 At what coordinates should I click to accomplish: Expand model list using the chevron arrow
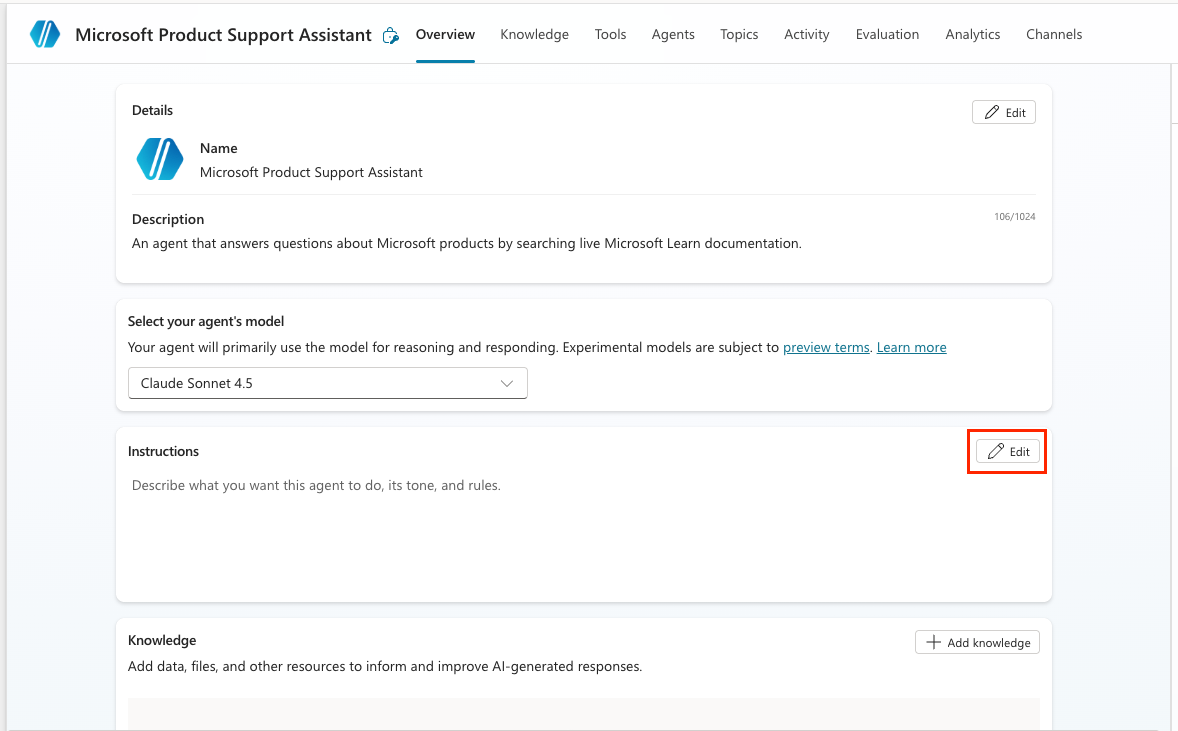click(507, 383)
